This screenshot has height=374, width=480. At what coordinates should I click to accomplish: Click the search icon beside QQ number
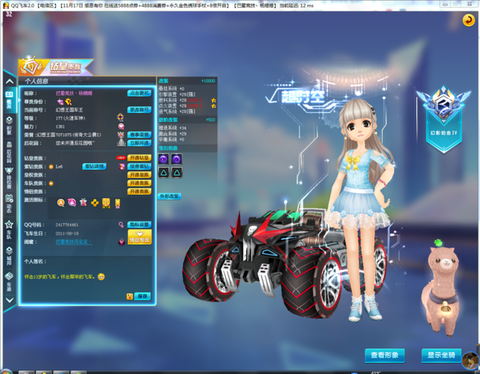[121, 225]
